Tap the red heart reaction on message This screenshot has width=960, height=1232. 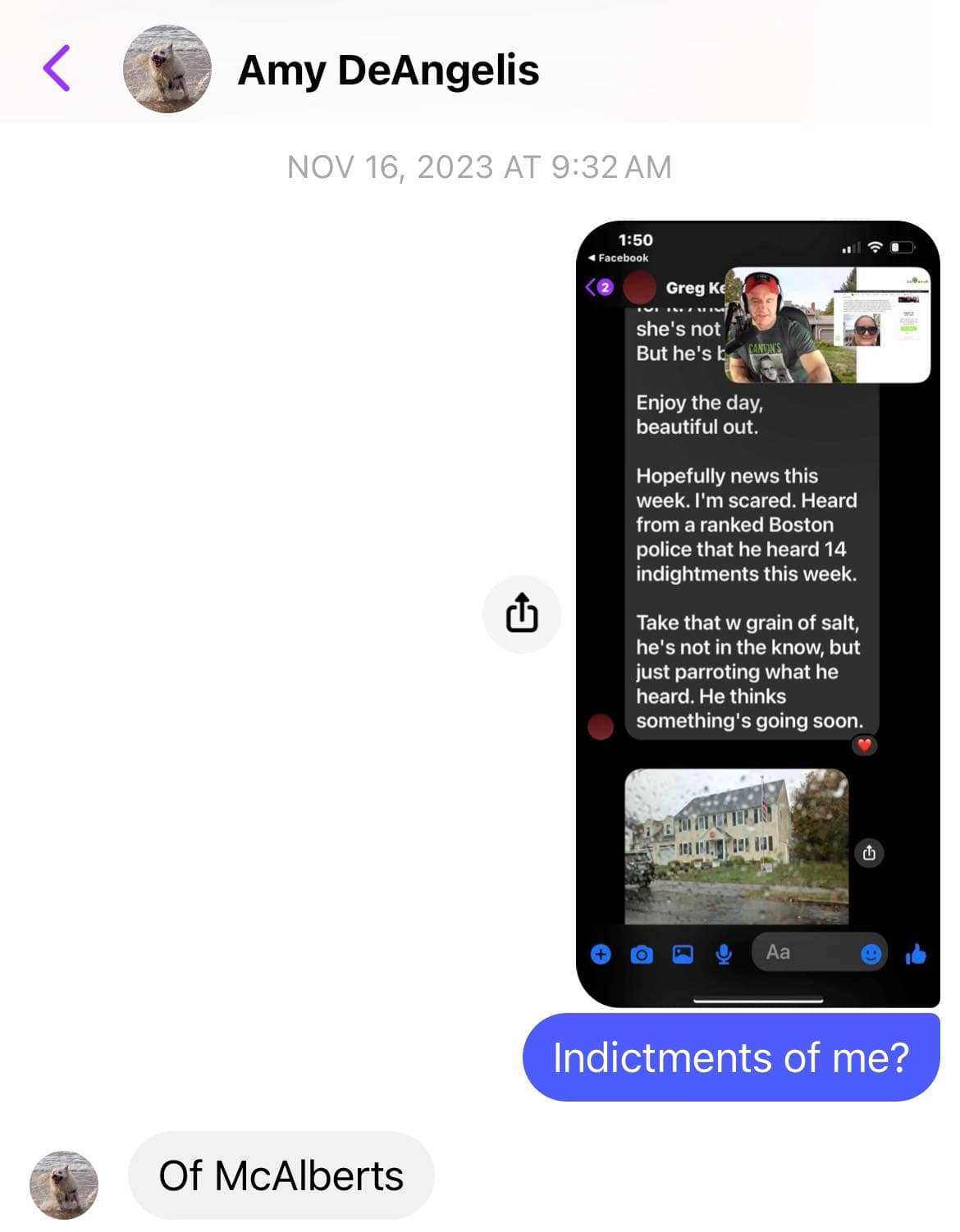coord(864,745)
